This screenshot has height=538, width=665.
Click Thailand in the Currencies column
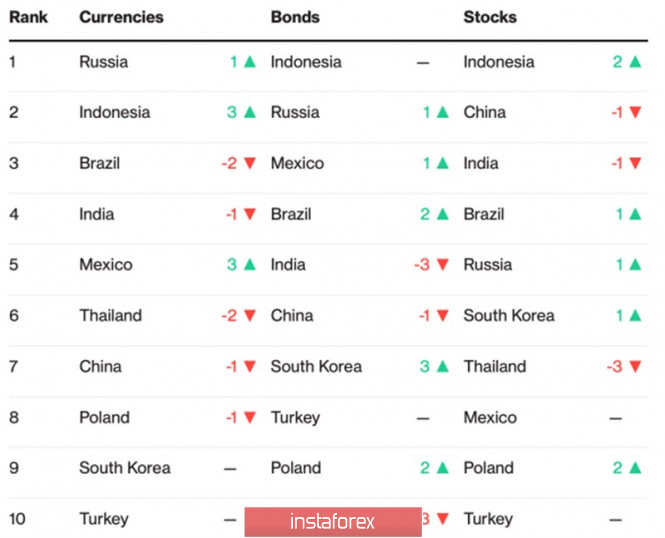point(111,316)
